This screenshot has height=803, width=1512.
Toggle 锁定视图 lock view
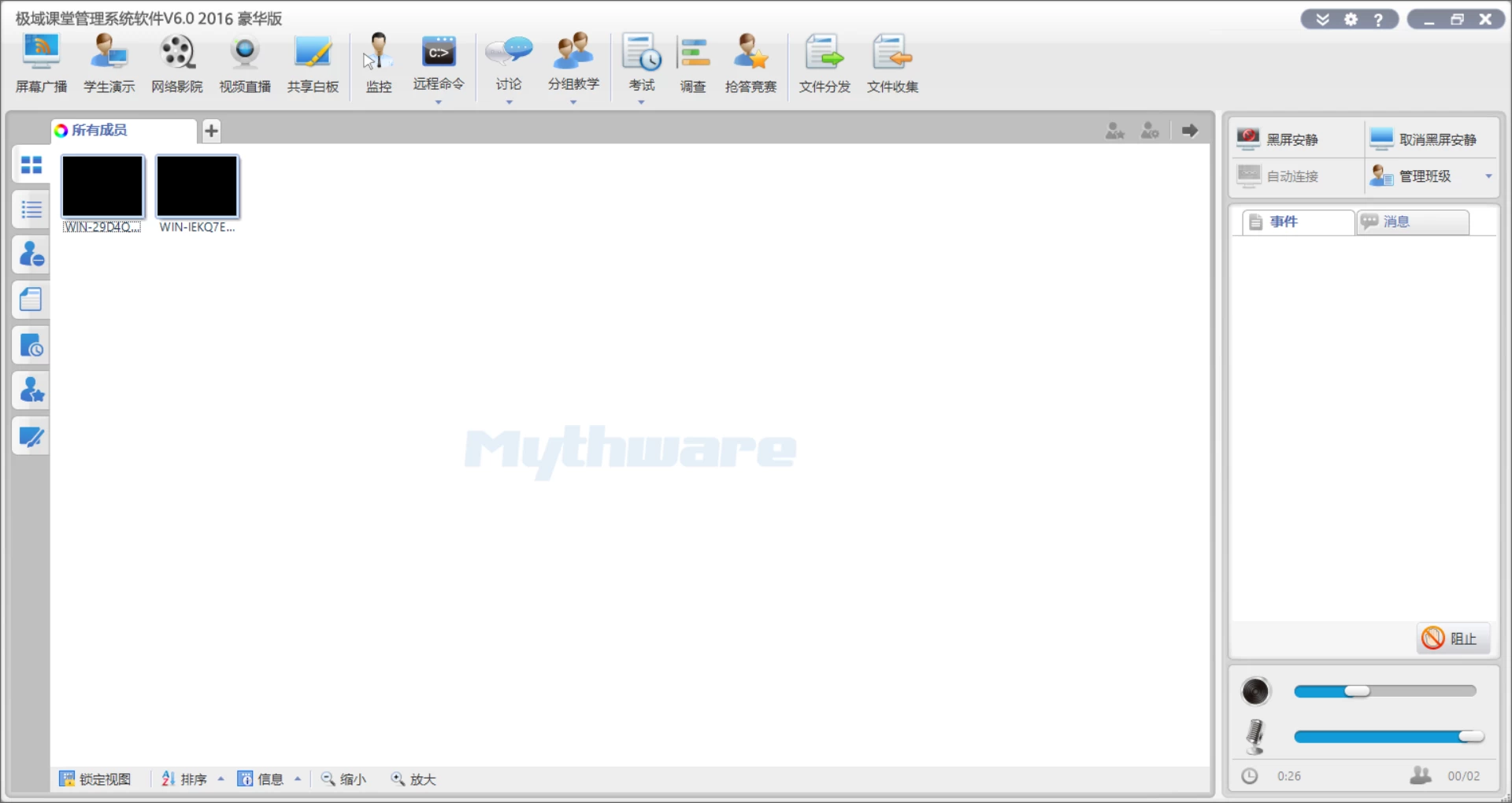95,779
